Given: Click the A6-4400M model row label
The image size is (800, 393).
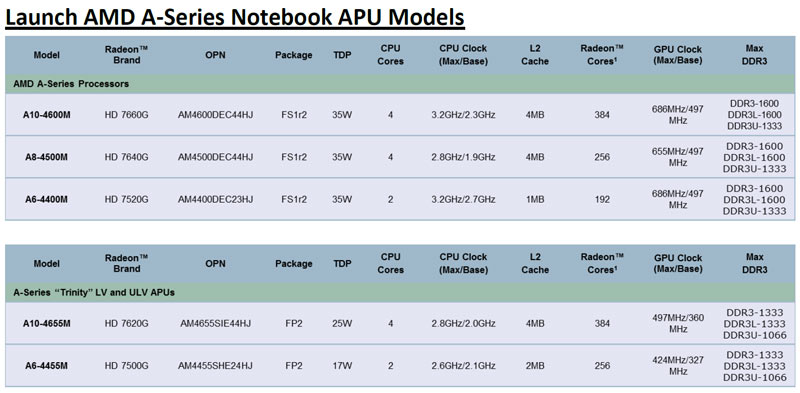Looking at the screenshot, I should (x=46, y=199).
